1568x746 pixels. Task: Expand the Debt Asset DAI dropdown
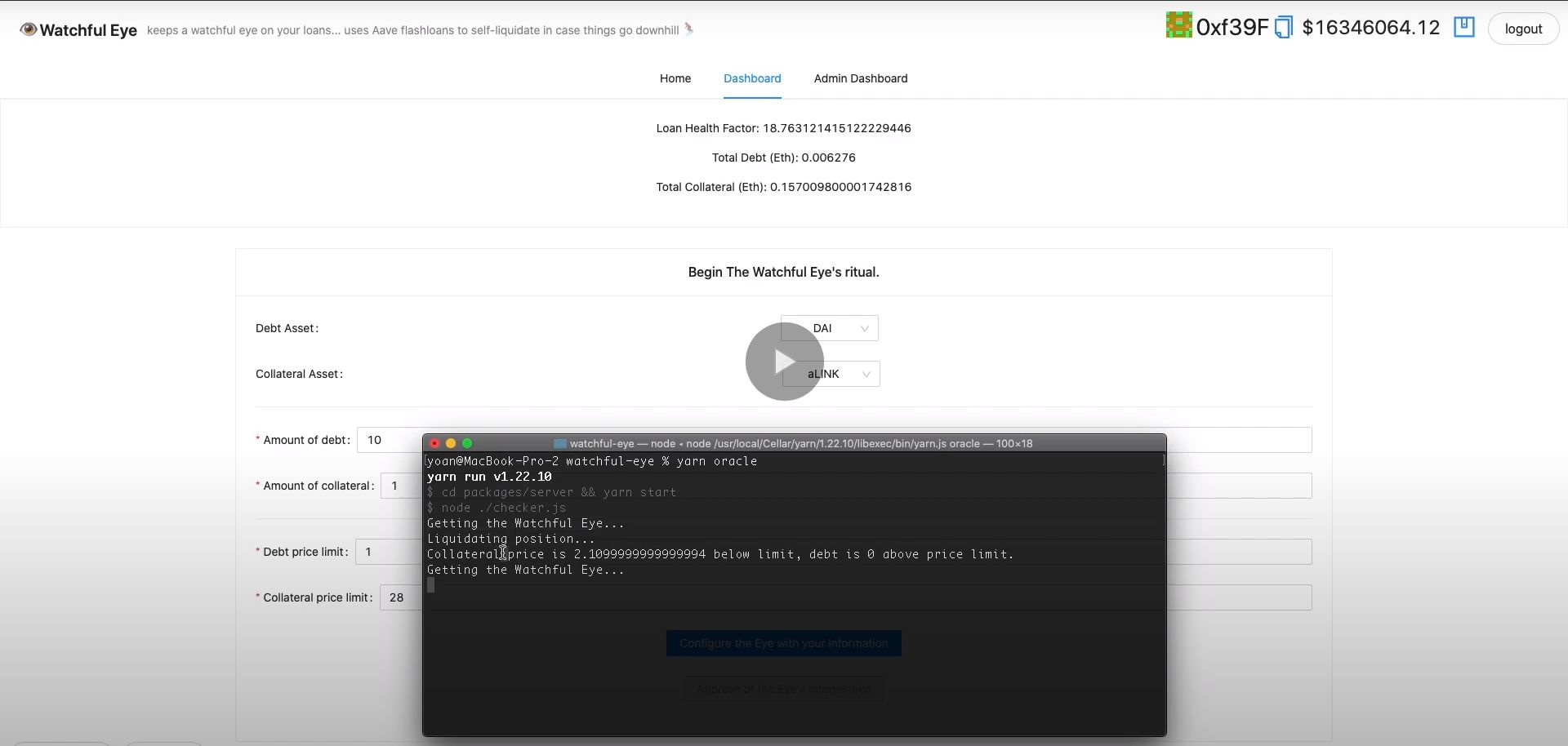pos(829,328)
